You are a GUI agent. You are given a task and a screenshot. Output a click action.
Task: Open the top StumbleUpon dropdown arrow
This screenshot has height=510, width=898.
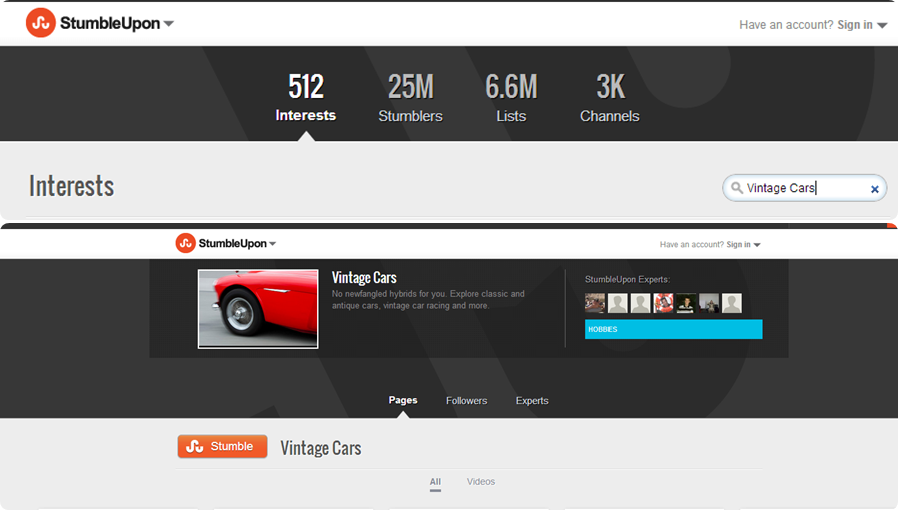click(x=169, y=24)
